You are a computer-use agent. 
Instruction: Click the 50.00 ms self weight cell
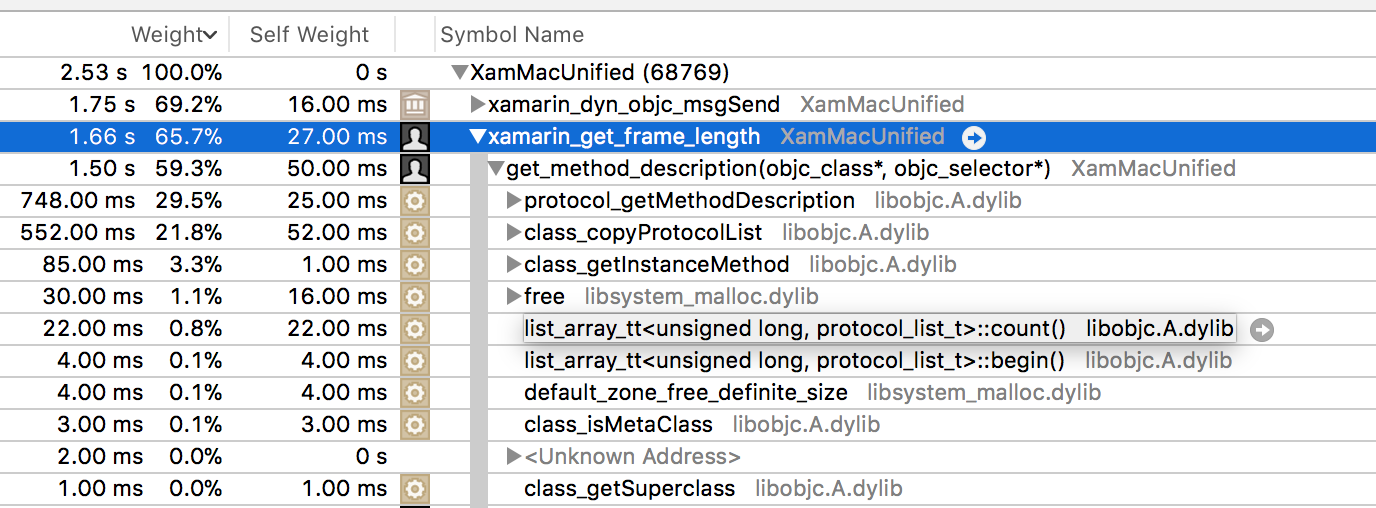point(336,169)
